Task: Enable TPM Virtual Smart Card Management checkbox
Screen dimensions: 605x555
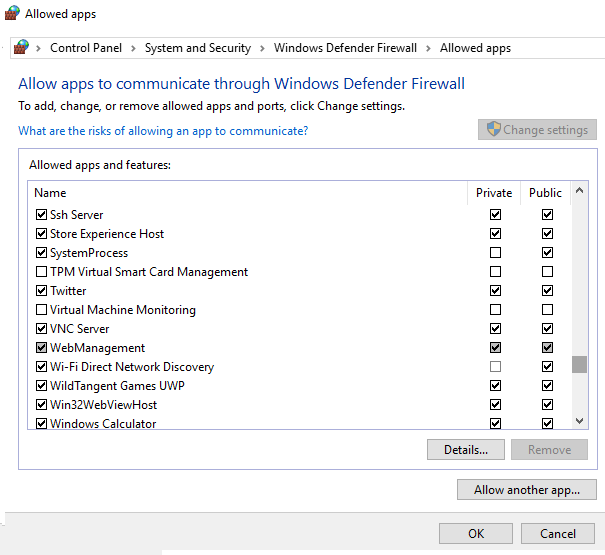Action: [41, 272]
